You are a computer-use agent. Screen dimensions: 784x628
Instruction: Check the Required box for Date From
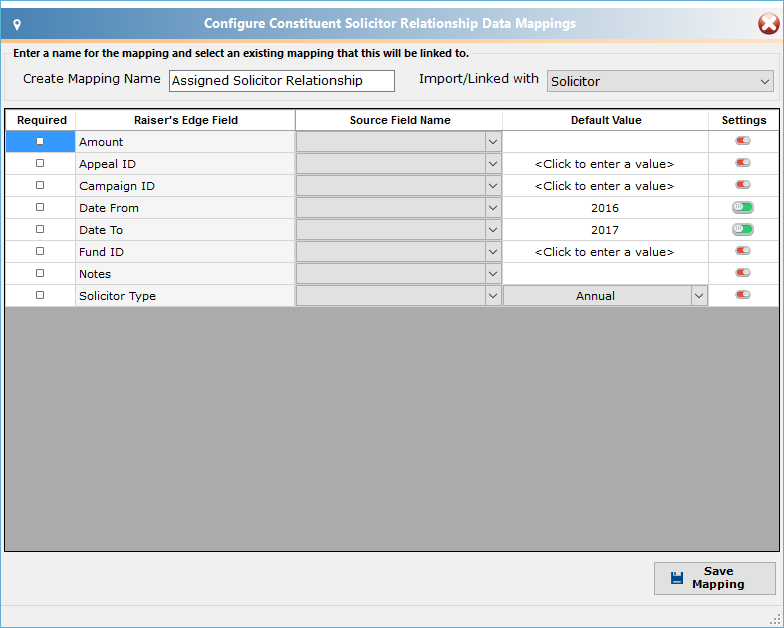40,208
